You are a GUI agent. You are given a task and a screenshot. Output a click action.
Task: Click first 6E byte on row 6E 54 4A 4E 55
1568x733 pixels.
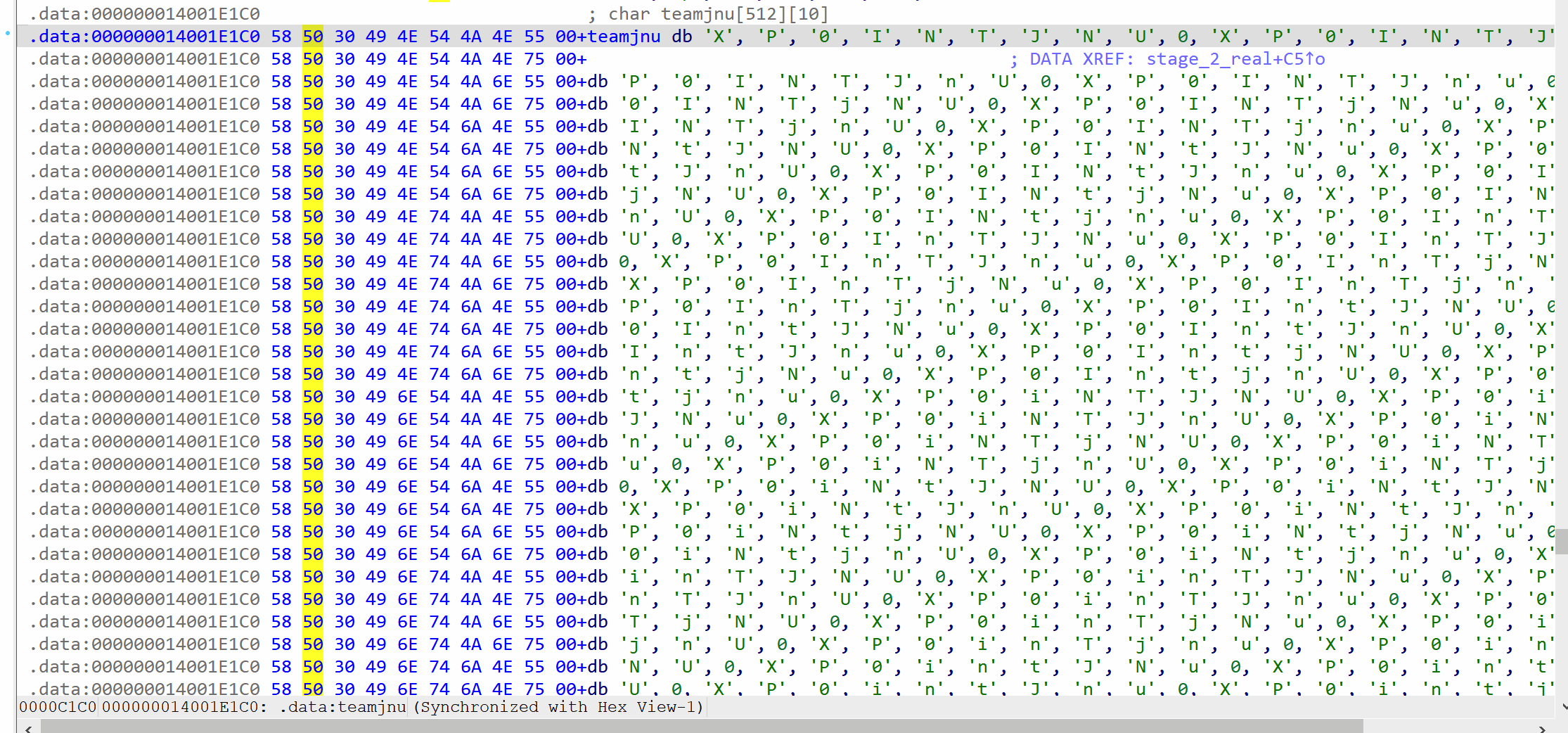[x=407, y=397]
